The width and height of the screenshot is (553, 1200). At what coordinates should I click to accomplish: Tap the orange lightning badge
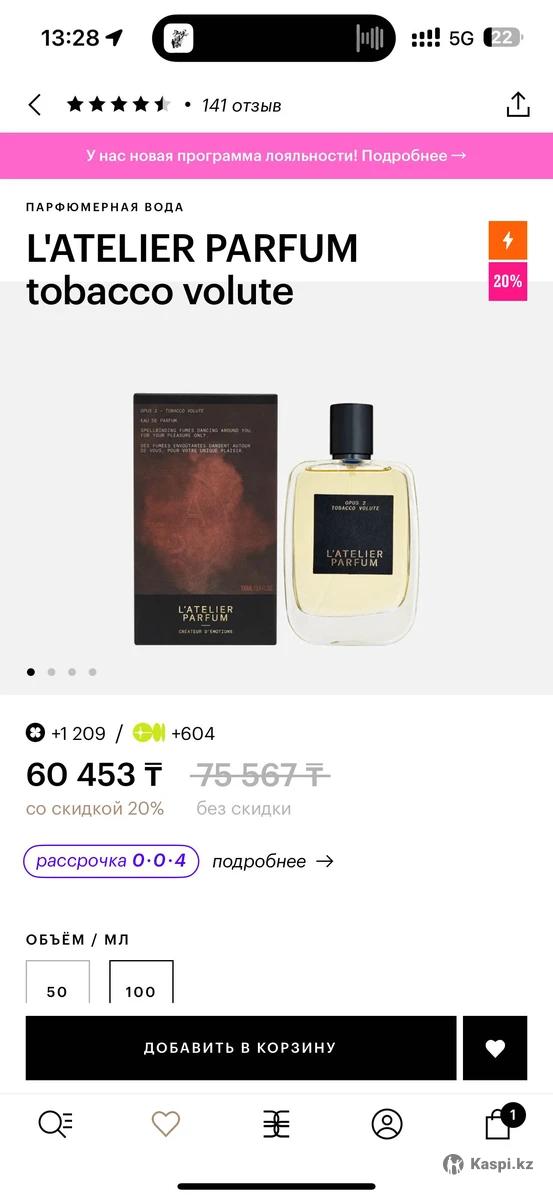click(508, 241)
